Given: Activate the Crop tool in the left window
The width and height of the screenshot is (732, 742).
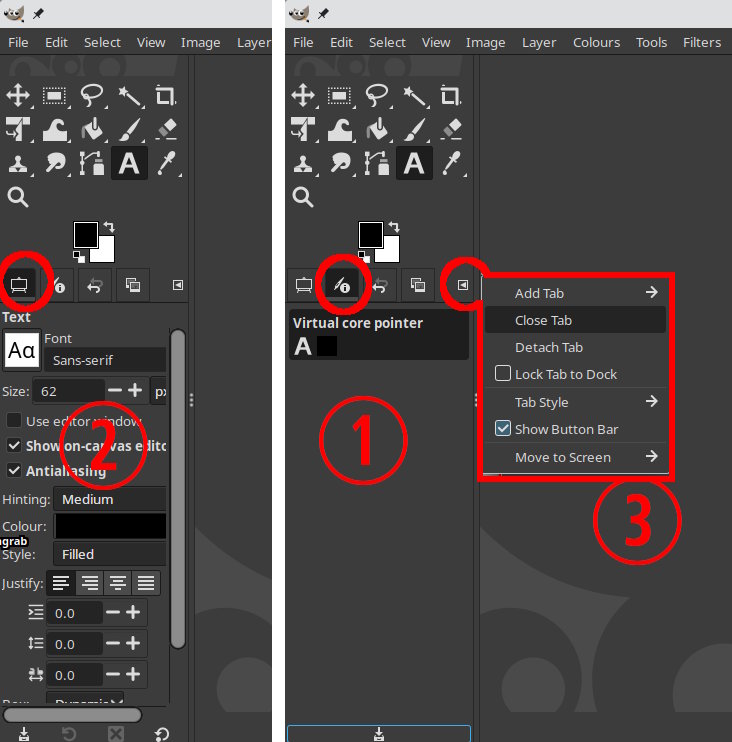Looking at the screenshot, I should click(166, 96).
